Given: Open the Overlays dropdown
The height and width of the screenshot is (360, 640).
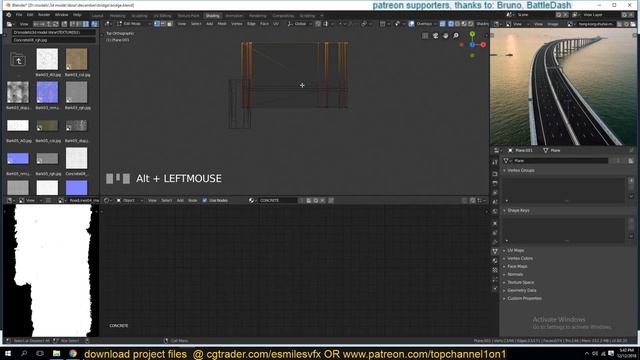Looking at the screenshot, I should (426, 24).
